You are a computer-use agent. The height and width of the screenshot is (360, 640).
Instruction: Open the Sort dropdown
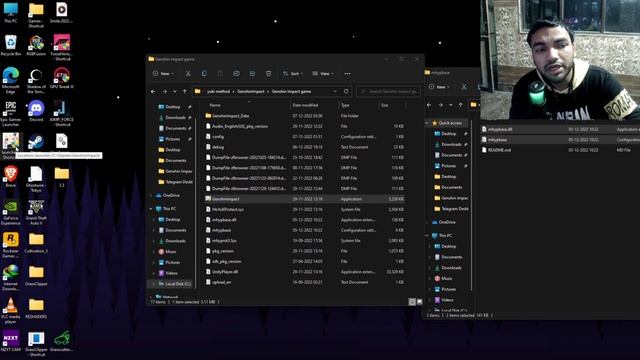(293, 73)
